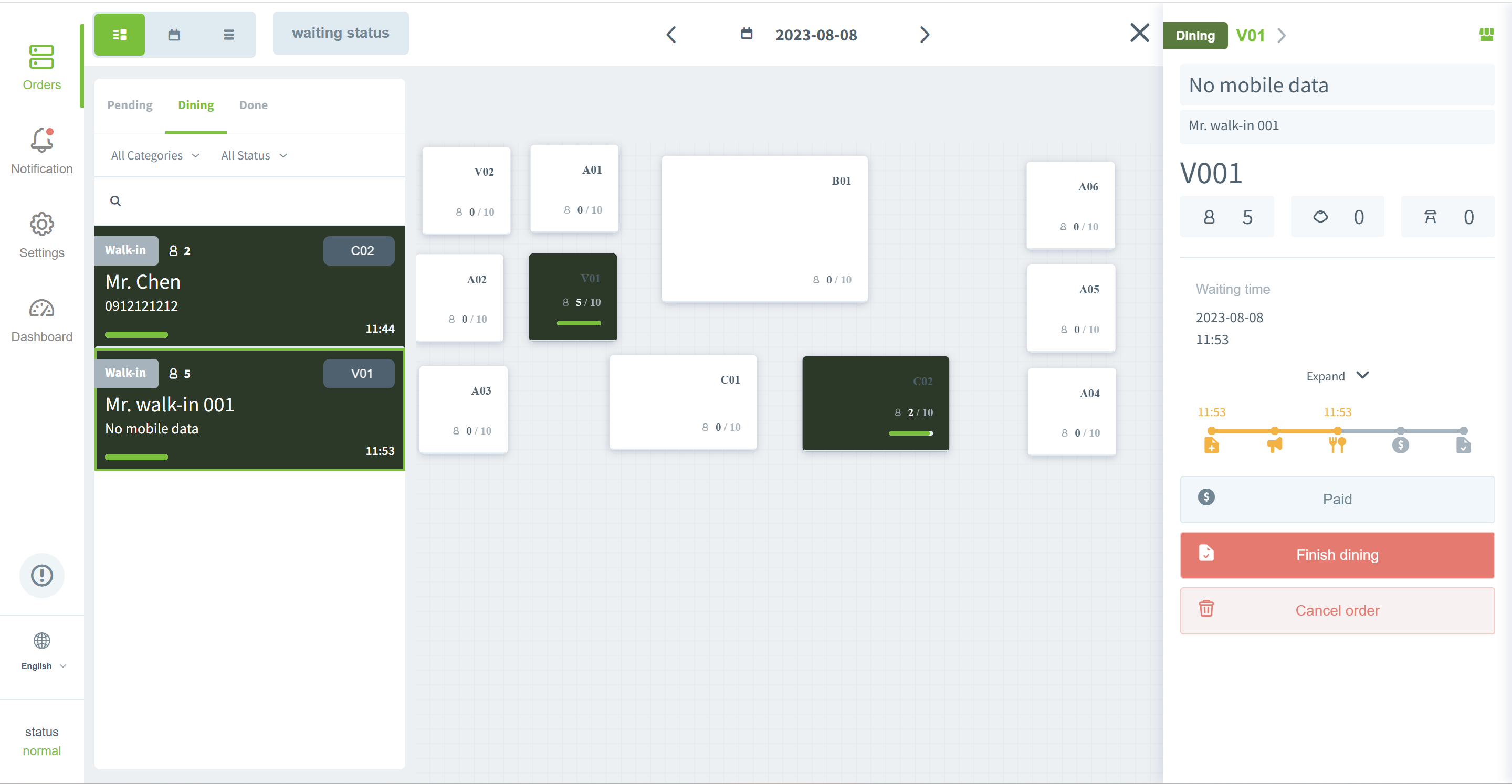Click the alert exclamation circle icon
Screen dimensions: 1512x784
41,575
